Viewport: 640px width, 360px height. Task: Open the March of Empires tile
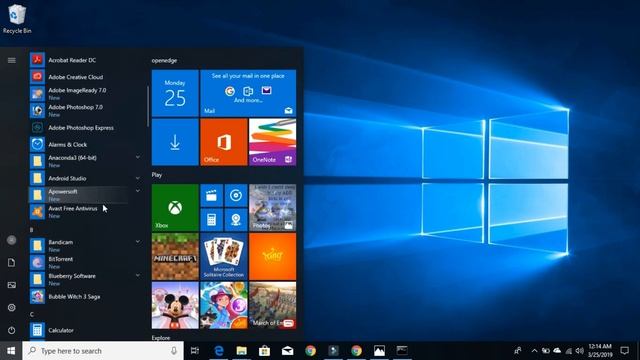(x=273, y=305)
